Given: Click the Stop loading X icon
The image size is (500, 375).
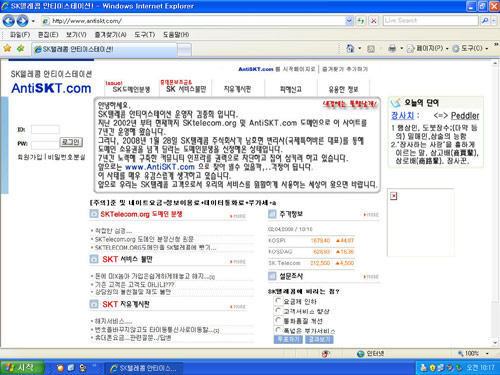Looking at the screenshot, I should coord(374,21).
